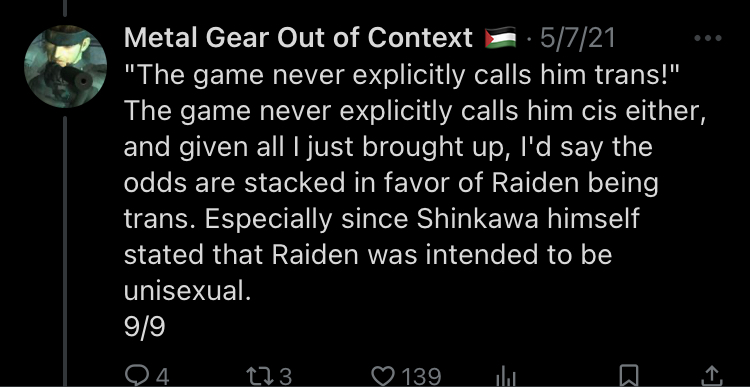Open the Metal Gear Out of Context avatar

(x=66, y=66)
